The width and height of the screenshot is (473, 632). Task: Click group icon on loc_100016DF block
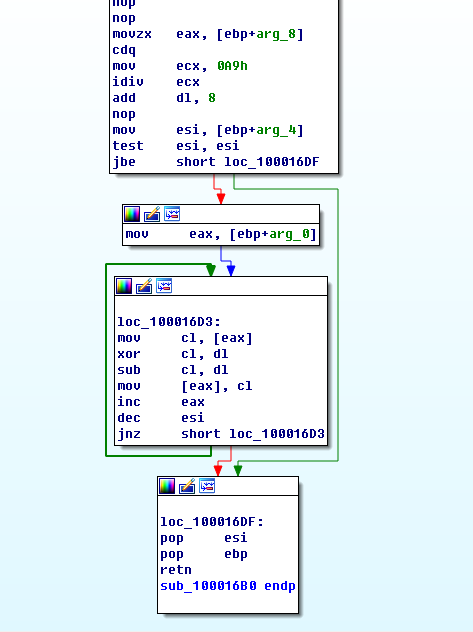click(x=207, y=486)
